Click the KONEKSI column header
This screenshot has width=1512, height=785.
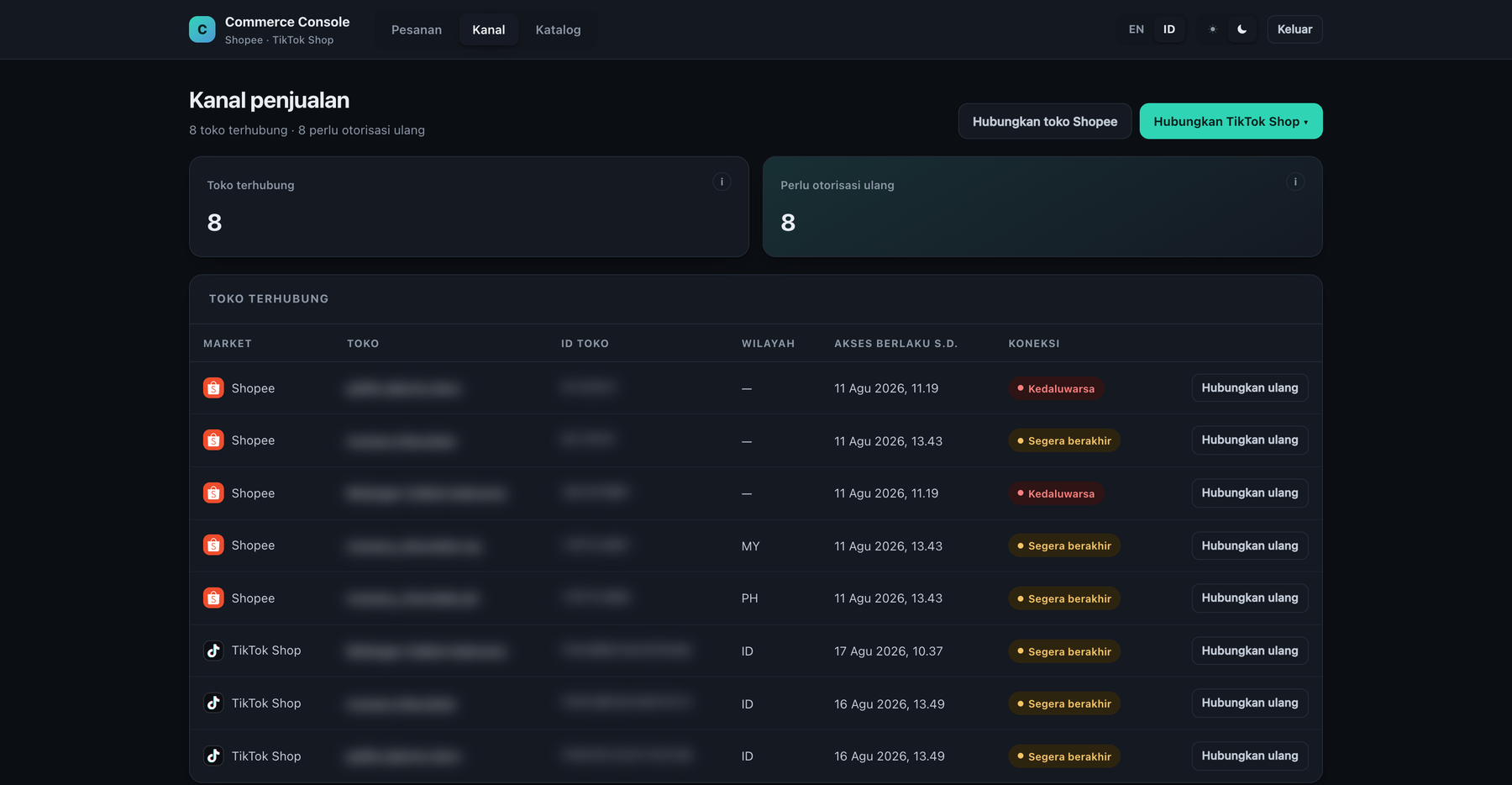1034,344
